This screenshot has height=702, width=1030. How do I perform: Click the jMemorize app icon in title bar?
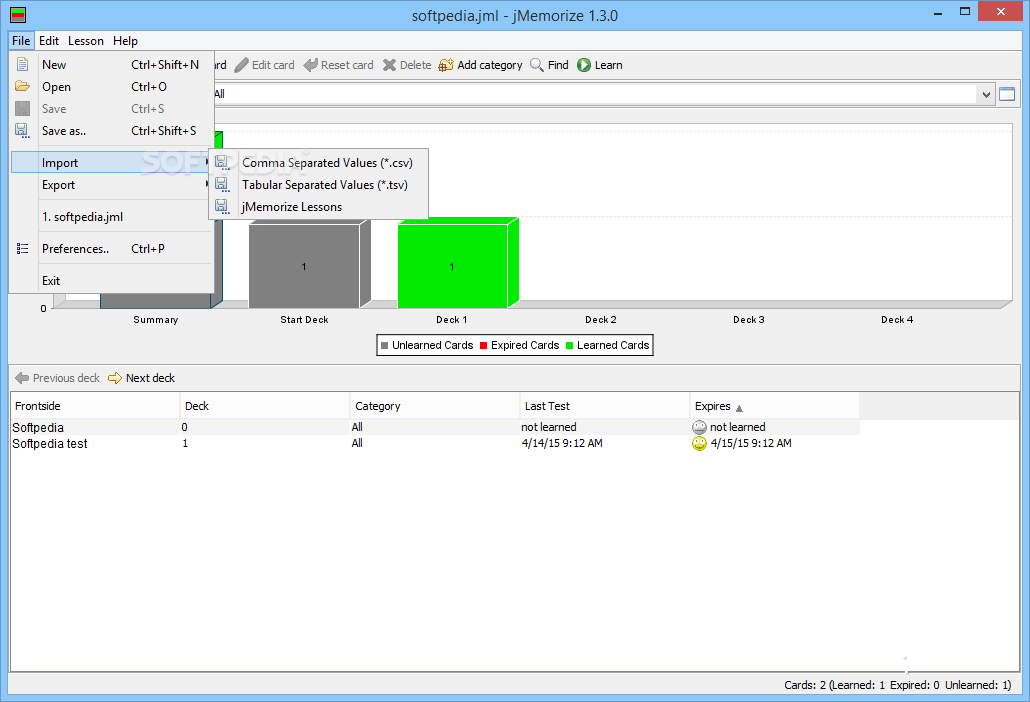click(x=18, y=14)
